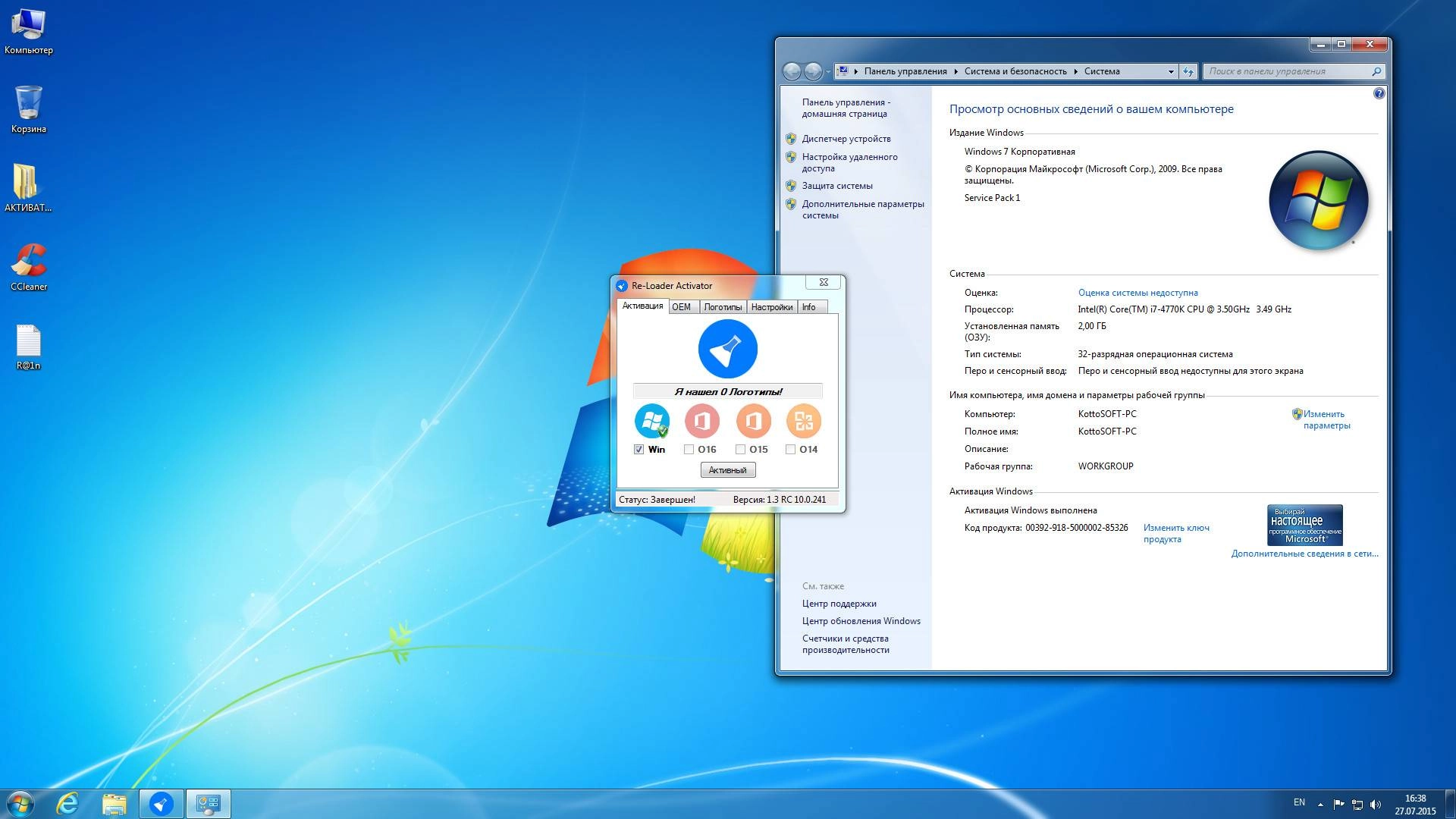The height and width of the screenshot is (819, 1456).
Task: Launch Internet Explorer from the taskbar
Action: 67,804
